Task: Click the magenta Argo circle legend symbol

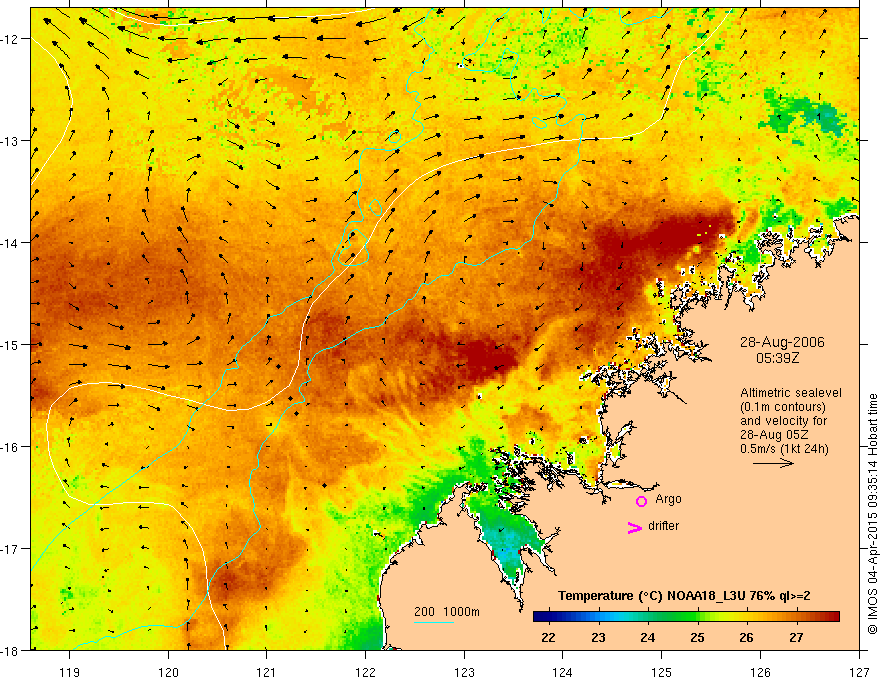Action: point(641,501)
